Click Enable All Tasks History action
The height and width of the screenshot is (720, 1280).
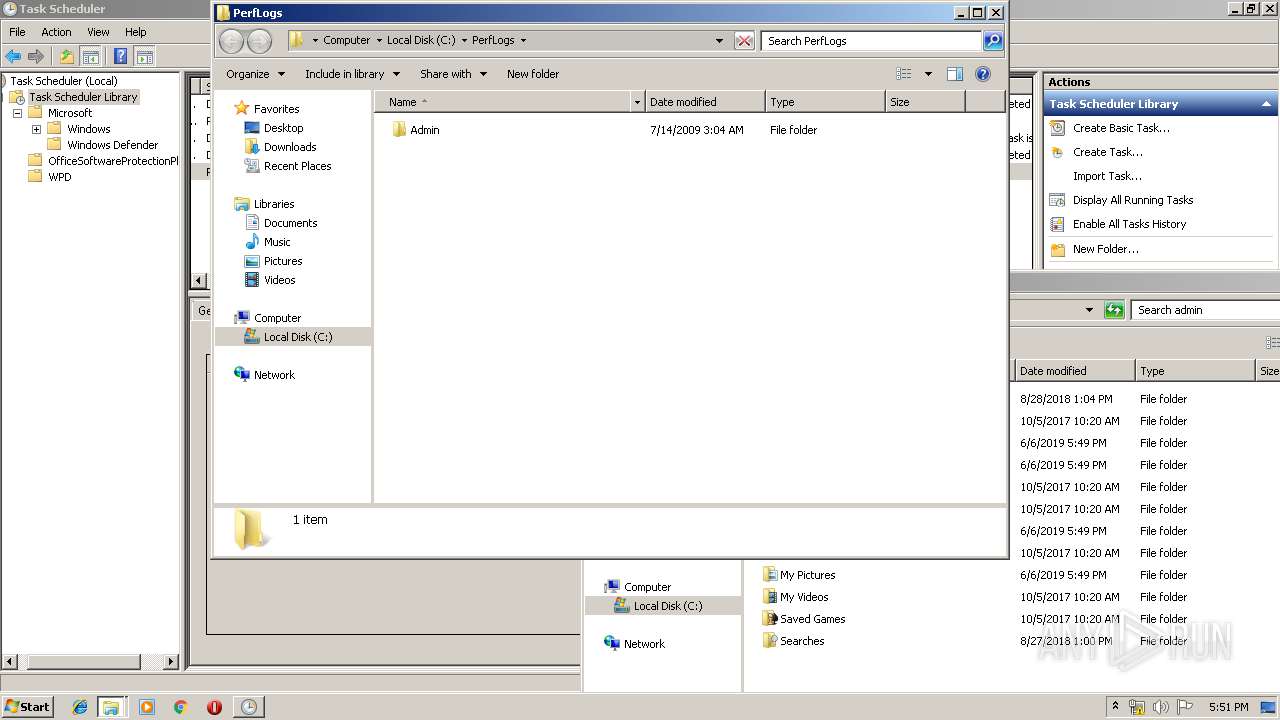1129,224
